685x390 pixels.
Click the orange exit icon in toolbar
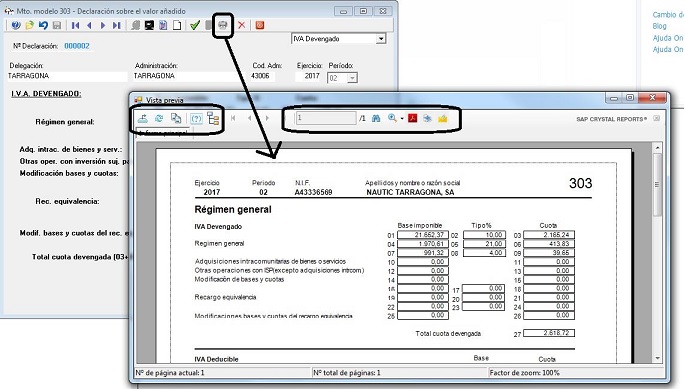[260, 25]
